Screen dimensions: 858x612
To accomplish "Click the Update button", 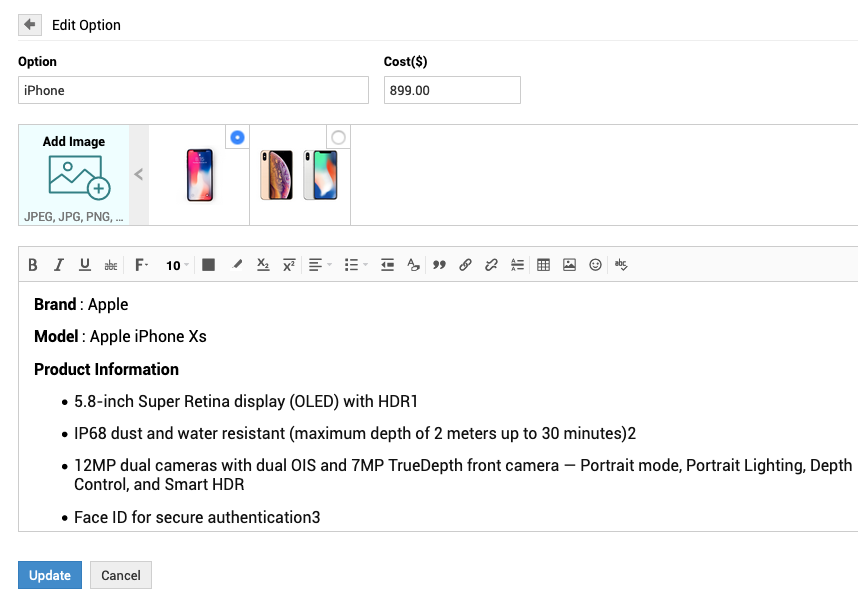I will 50,575.
